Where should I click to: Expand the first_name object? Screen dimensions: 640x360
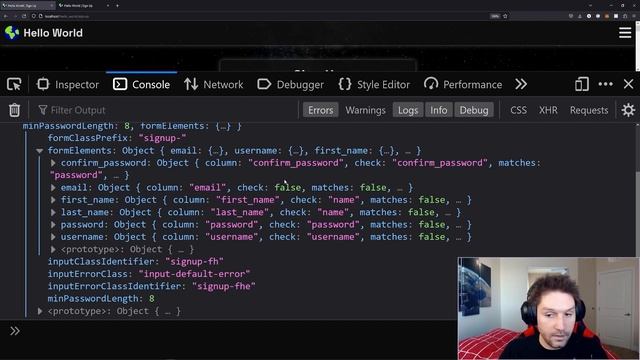pos(53,200)
